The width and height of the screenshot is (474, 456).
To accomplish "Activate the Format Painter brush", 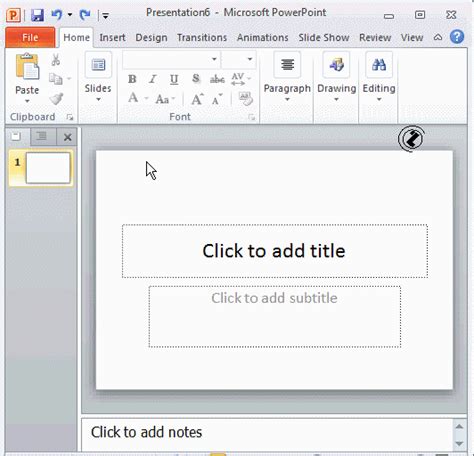I will [x=56, y=99].
